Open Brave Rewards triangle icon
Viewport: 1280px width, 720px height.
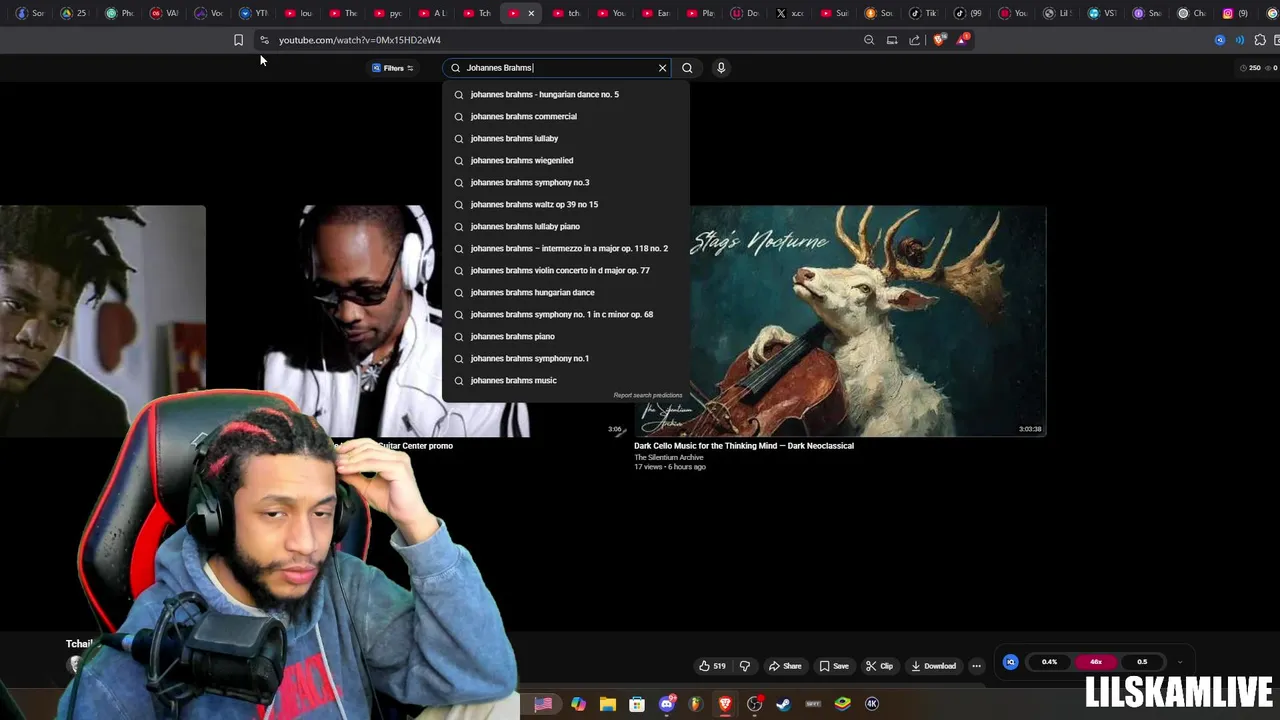coord(962,40)
